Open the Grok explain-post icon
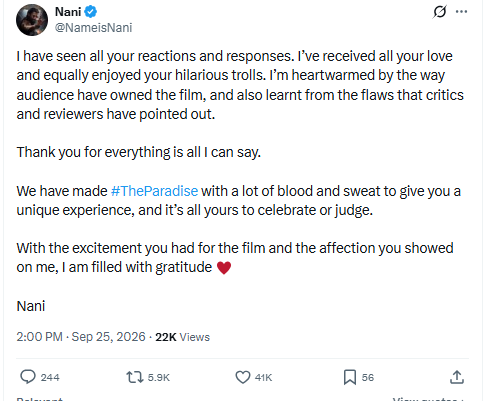Screen dimensions: 488x401 tap(439, 12)
